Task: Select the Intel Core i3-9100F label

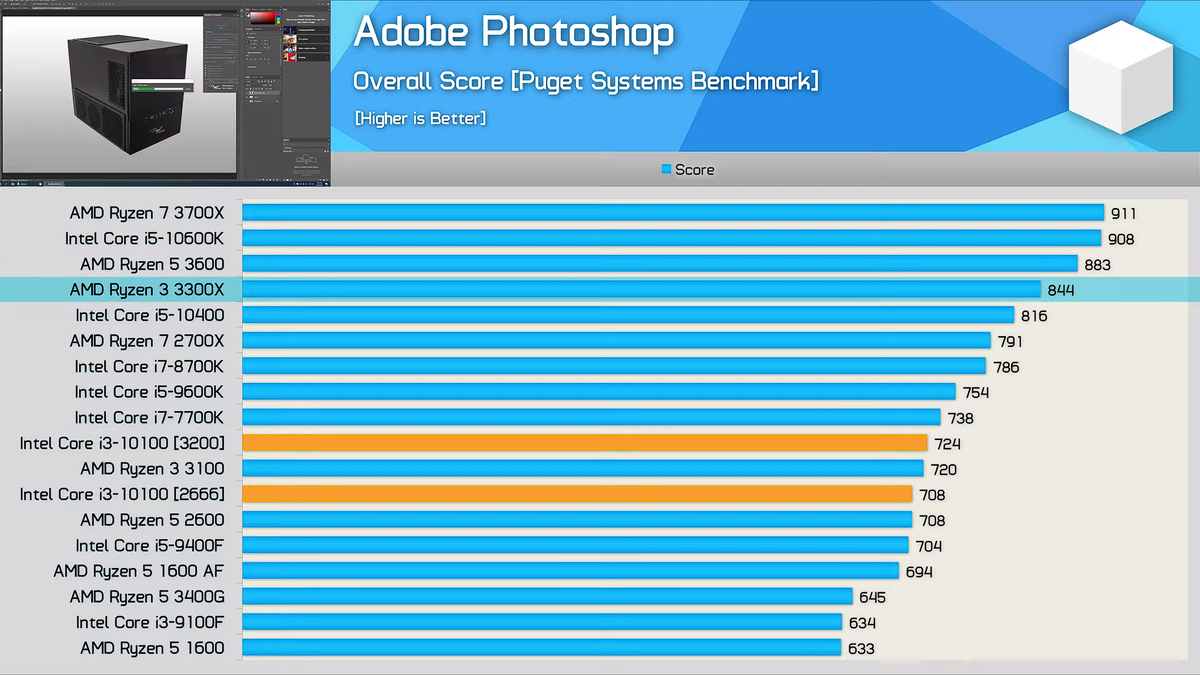Action: [150, 622]
